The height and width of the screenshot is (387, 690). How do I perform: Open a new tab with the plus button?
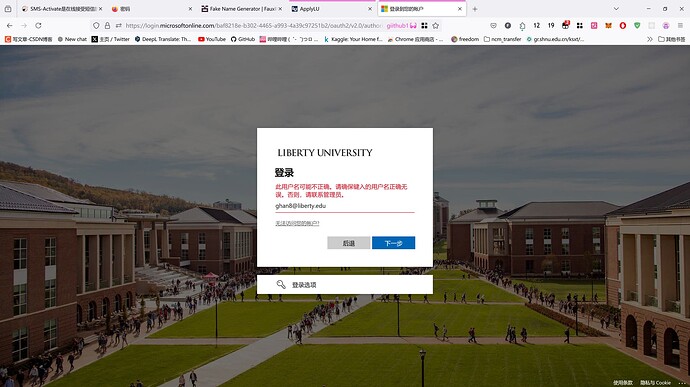click(x=475, y=9)
